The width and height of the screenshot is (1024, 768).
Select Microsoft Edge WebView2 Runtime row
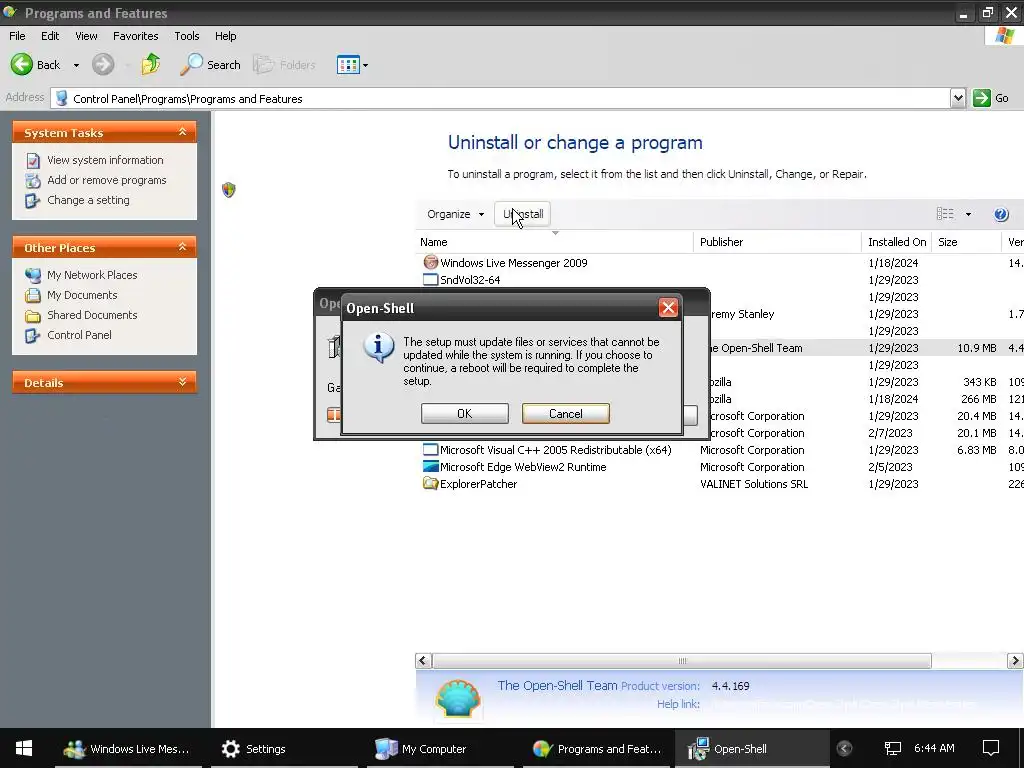718,467
